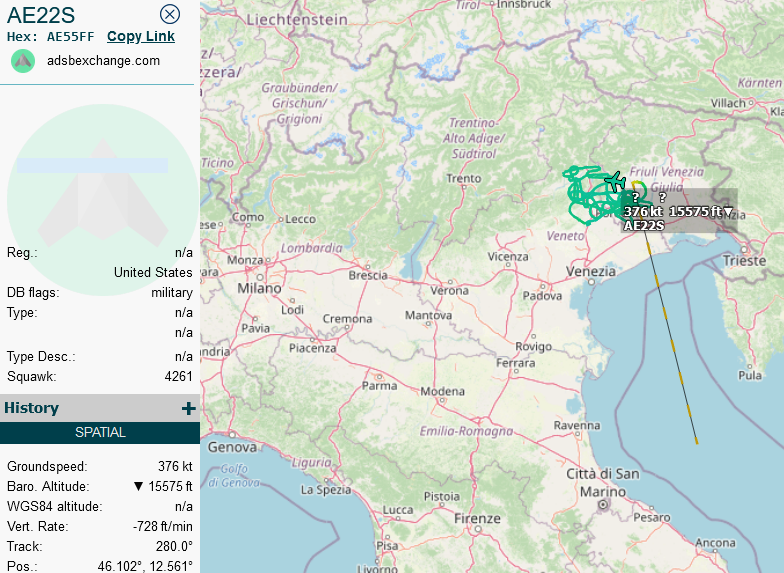Screen dimensions: 784x573
Task: Click the Groundspeed value 376 kt
Action: click(175, 466)
